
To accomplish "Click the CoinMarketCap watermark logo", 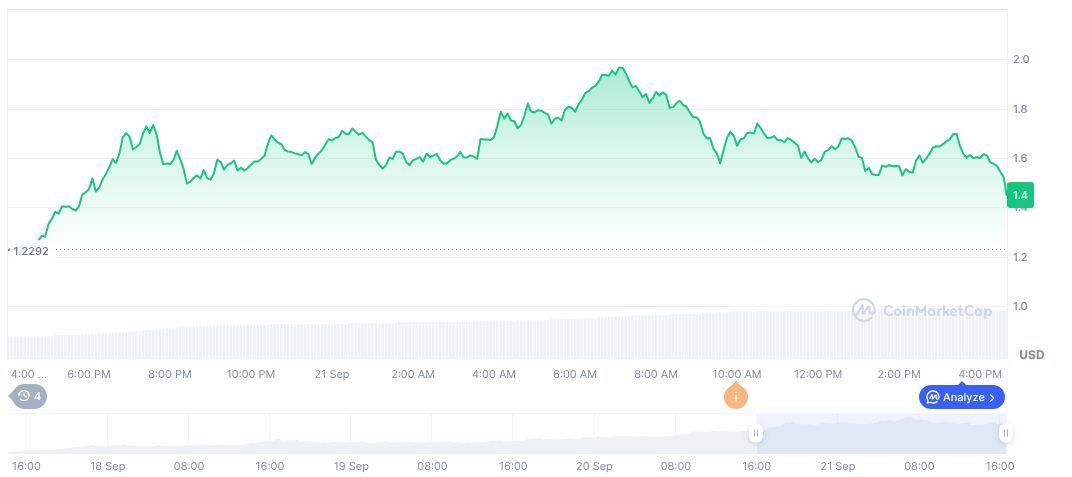I will (x=921, y=311).
